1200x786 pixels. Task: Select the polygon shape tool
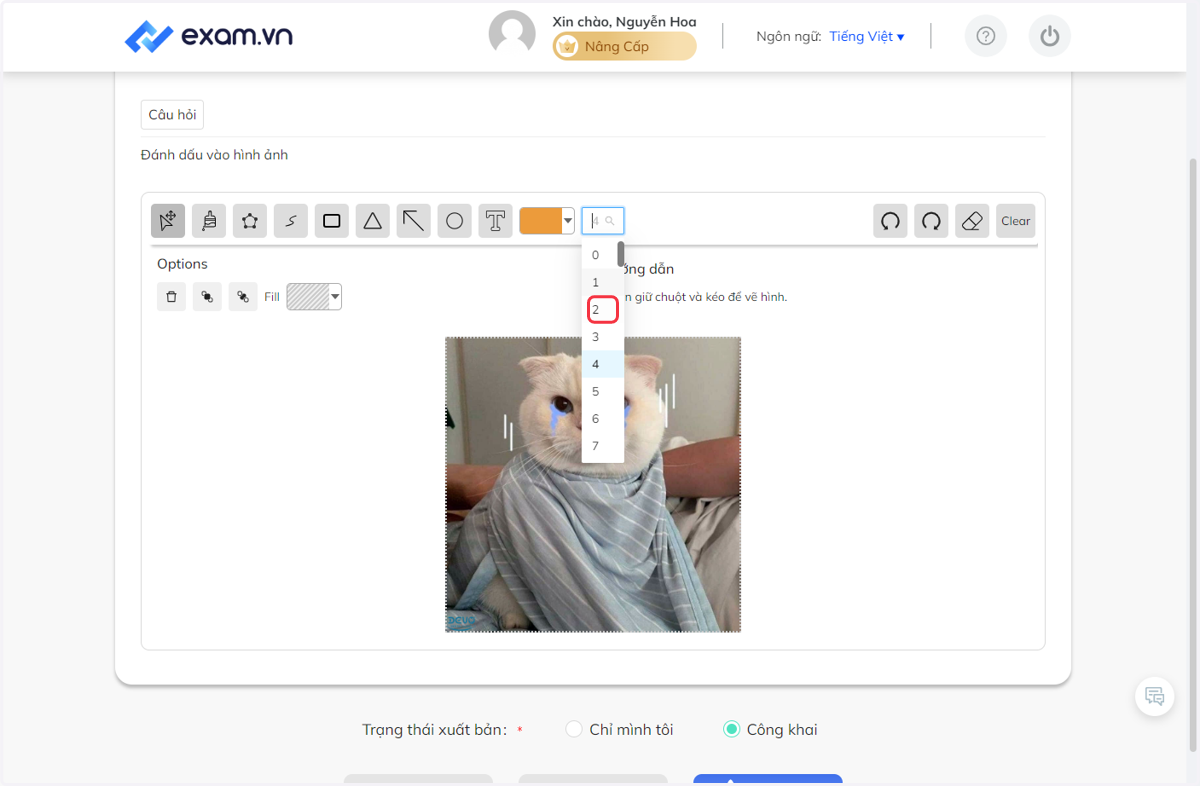click(250, 221)
